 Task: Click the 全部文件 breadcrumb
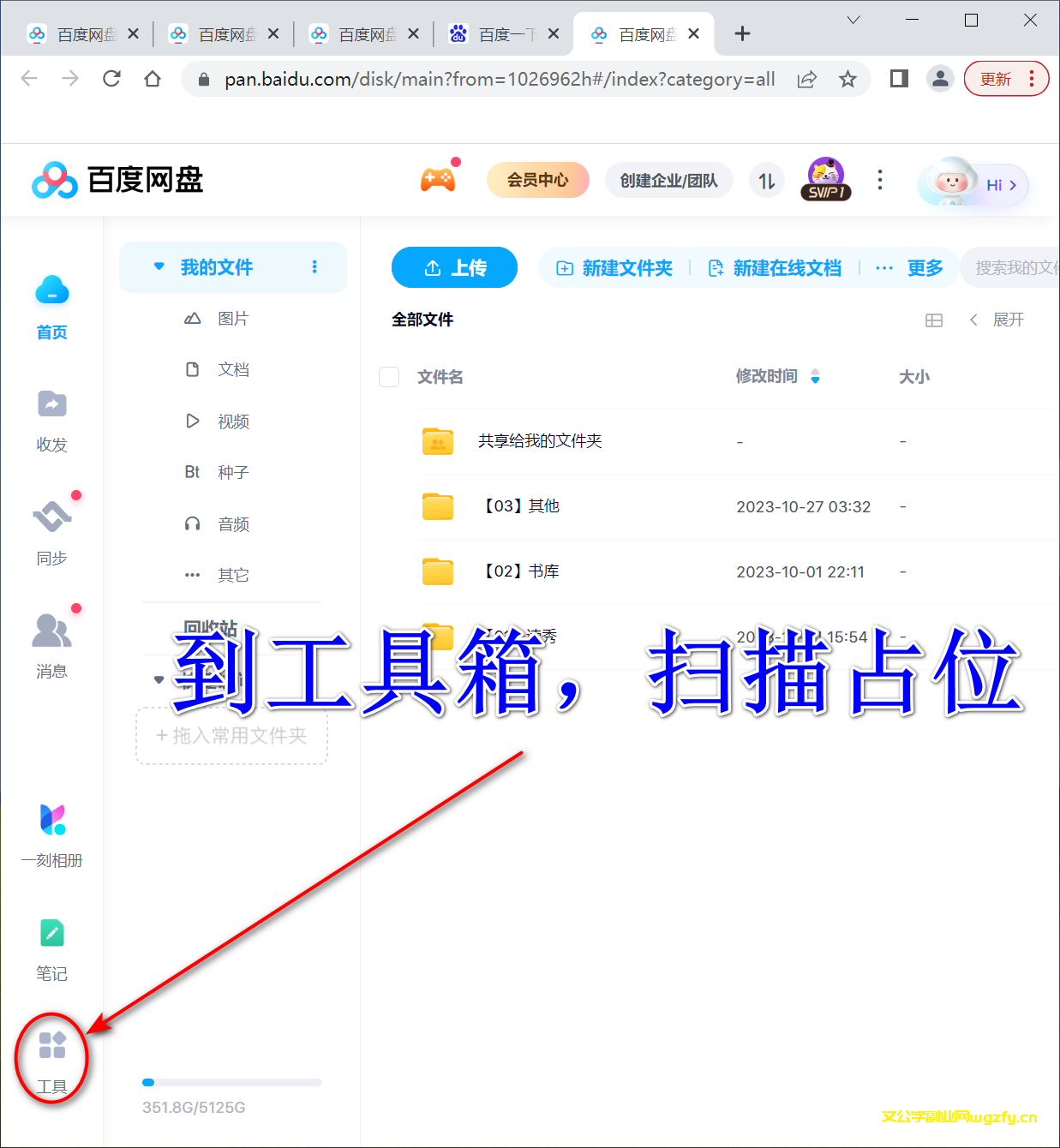(422, 320)
